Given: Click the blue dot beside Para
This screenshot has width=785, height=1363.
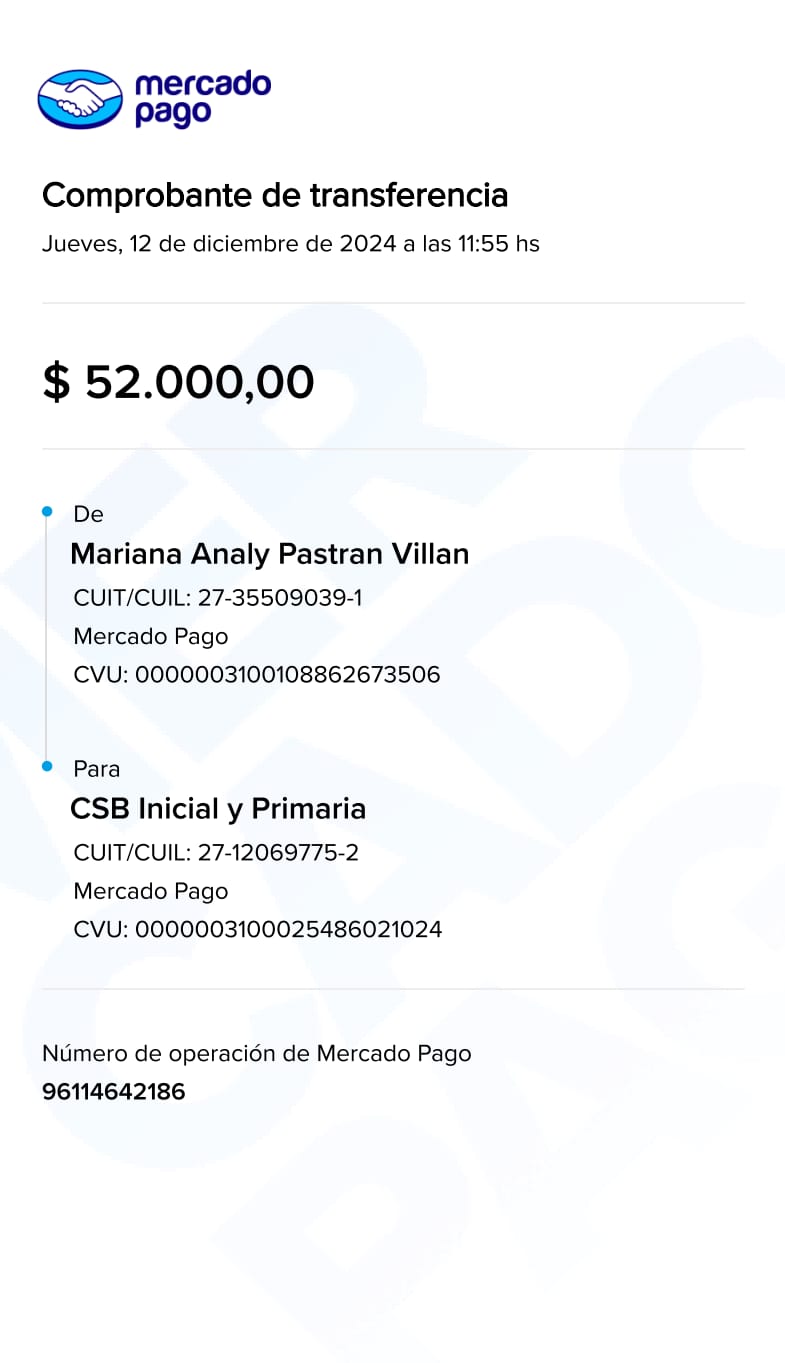Looking at the screenshot, I should (x=47, y=766).
